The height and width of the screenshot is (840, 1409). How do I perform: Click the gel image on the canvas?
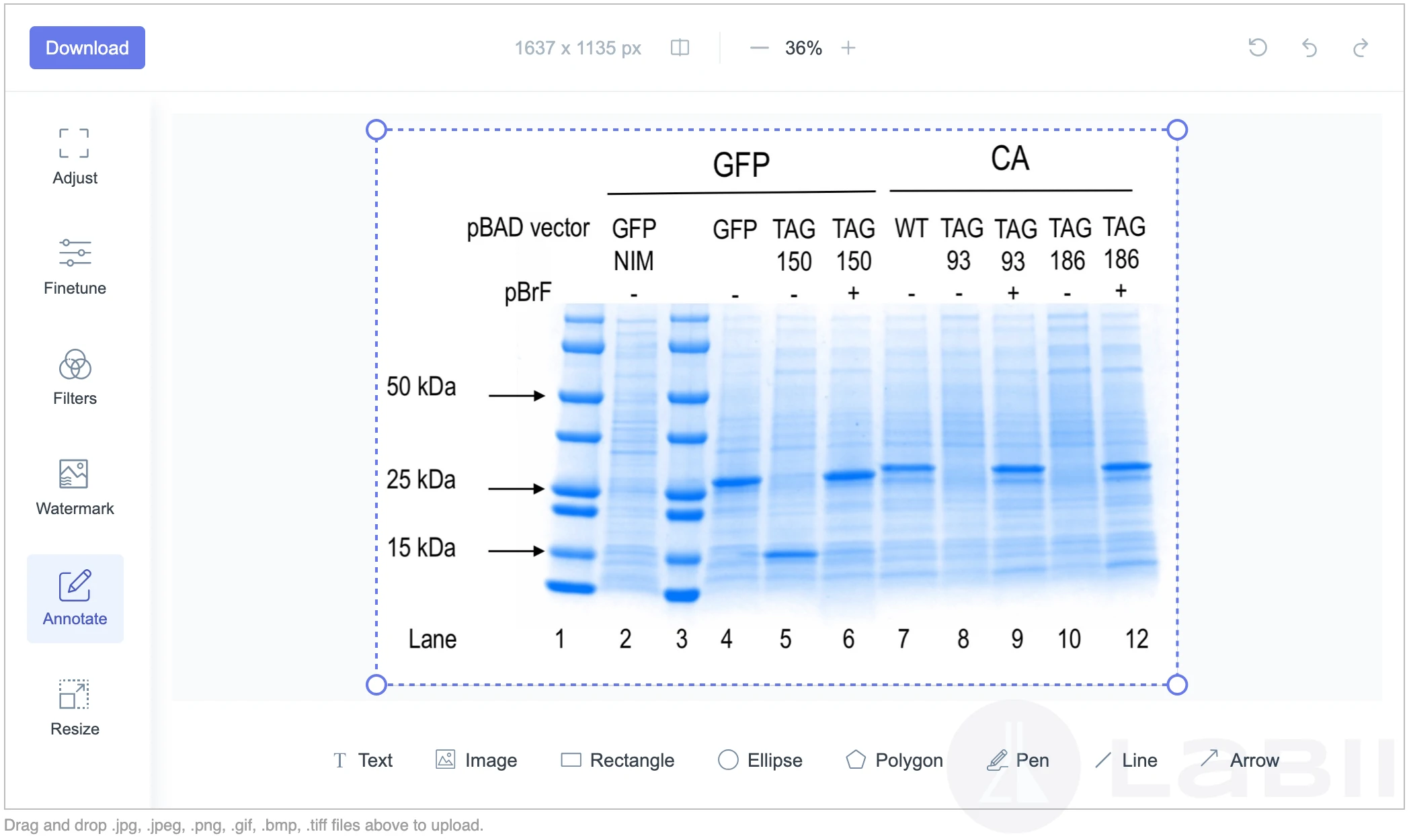(776, 407)
